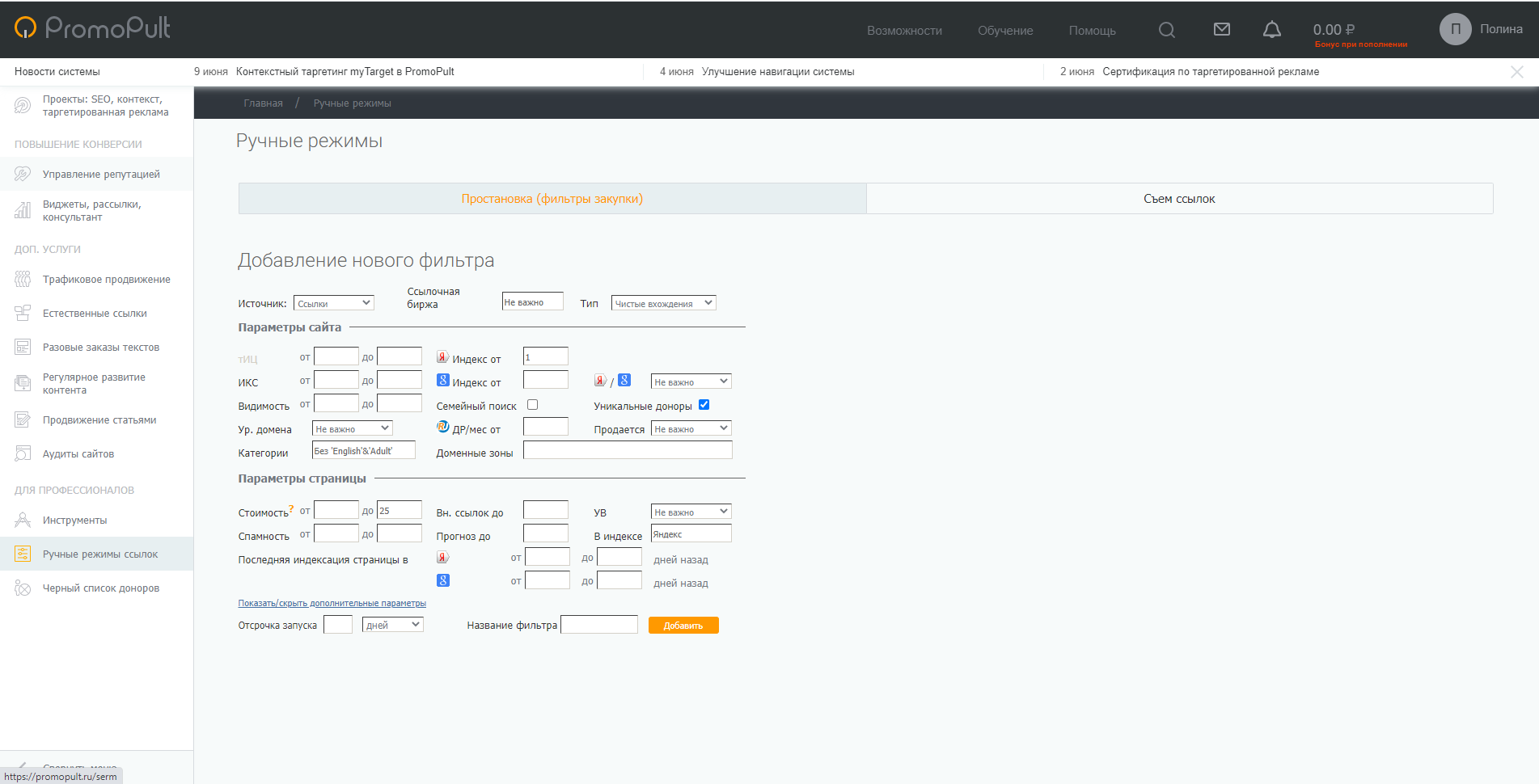The height and width of the screenshot is (784, 1539).
Task: Click the user avatar circle
Action: 1455,29
